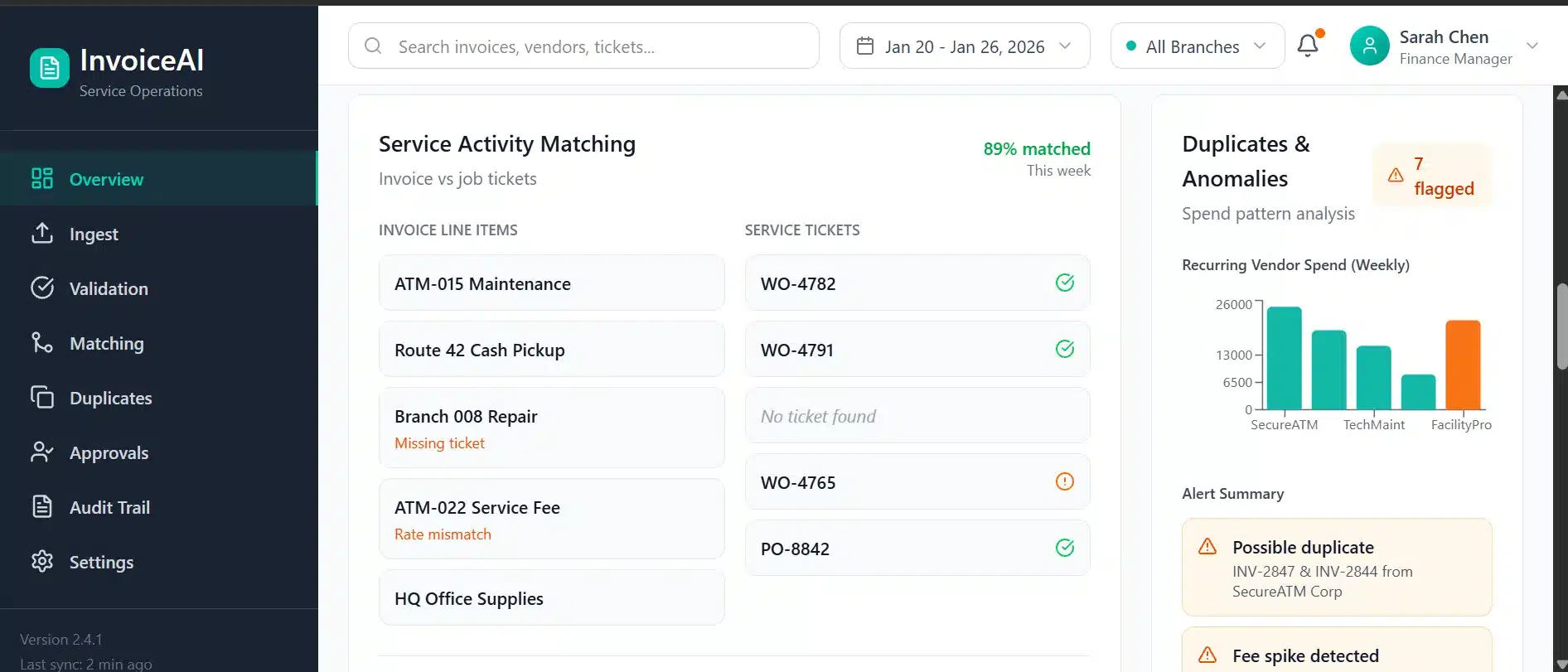Click Sarah Chen's avatar icon
Screen dimensions: 1568x672
[1370, 46]
